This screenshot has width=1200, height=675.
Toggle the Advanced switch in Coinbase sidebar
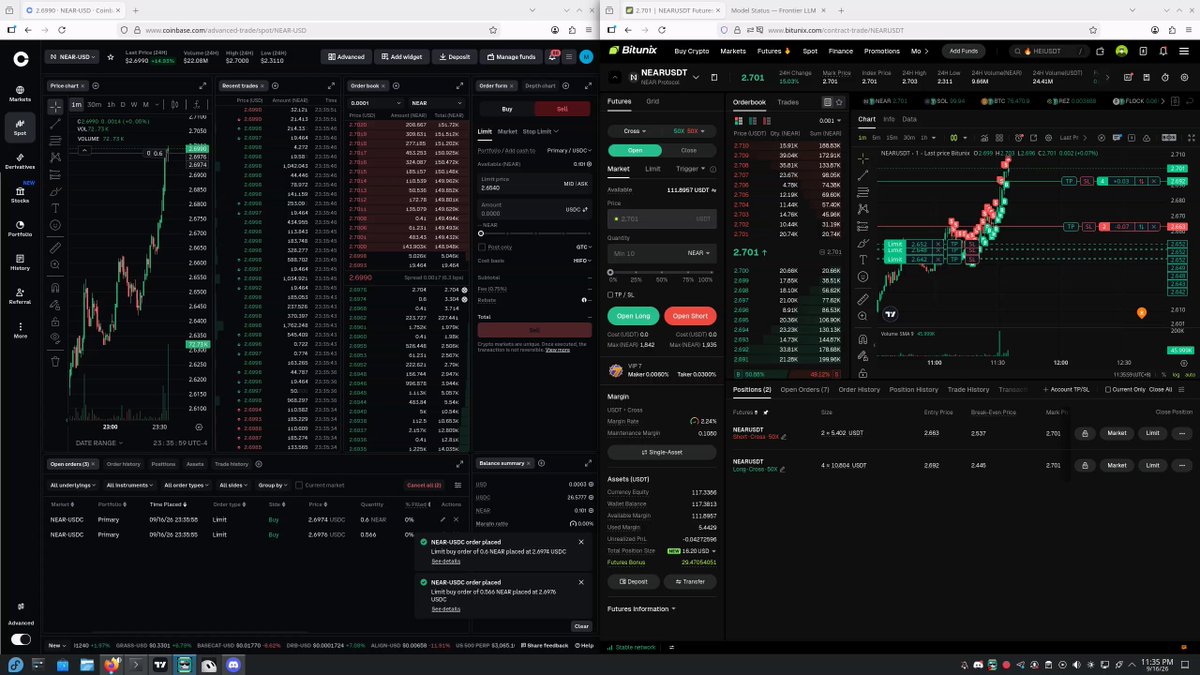(20, 639)
